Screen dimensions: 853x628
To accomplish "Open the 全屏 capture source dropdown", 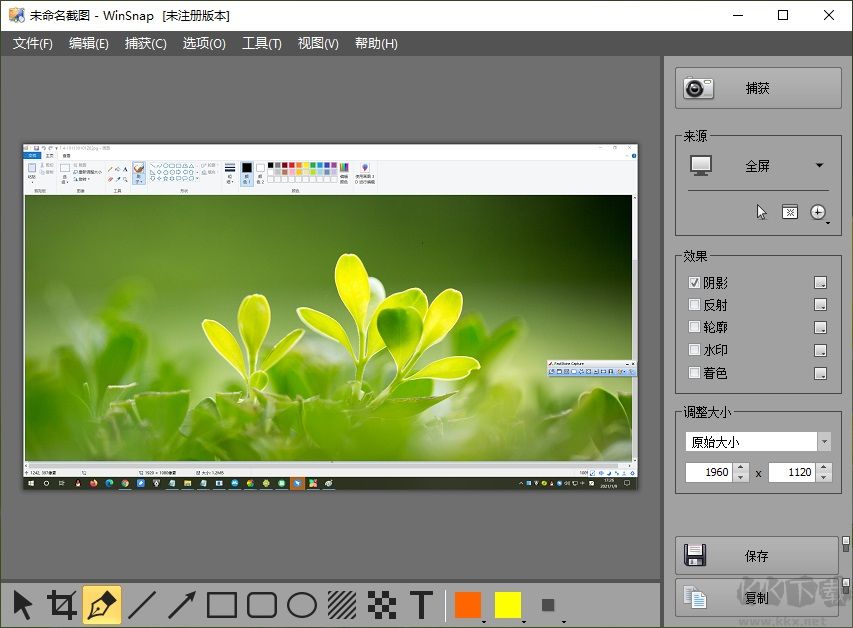I will 819,166.
